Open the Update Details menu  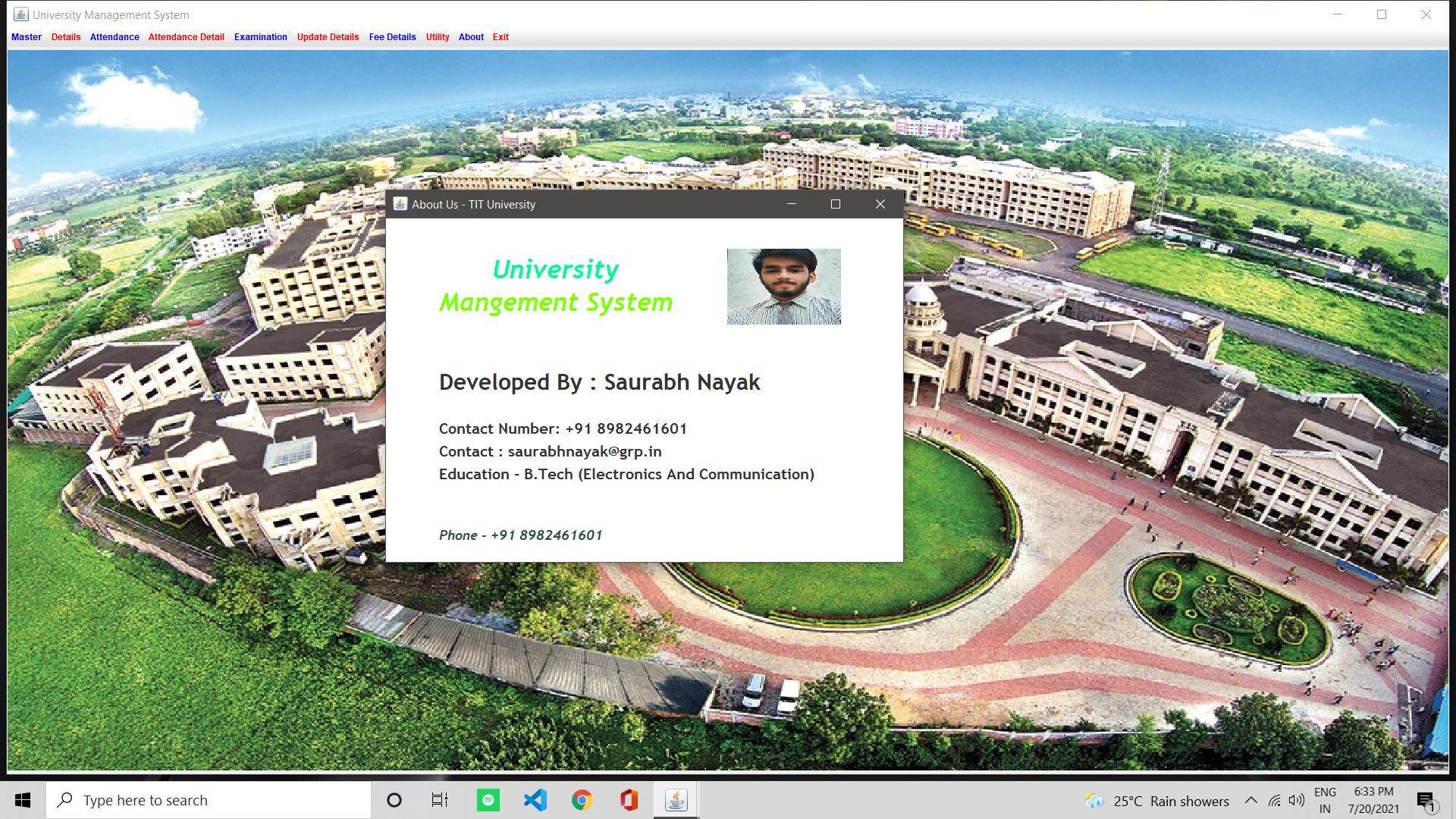tap(328, 37)
